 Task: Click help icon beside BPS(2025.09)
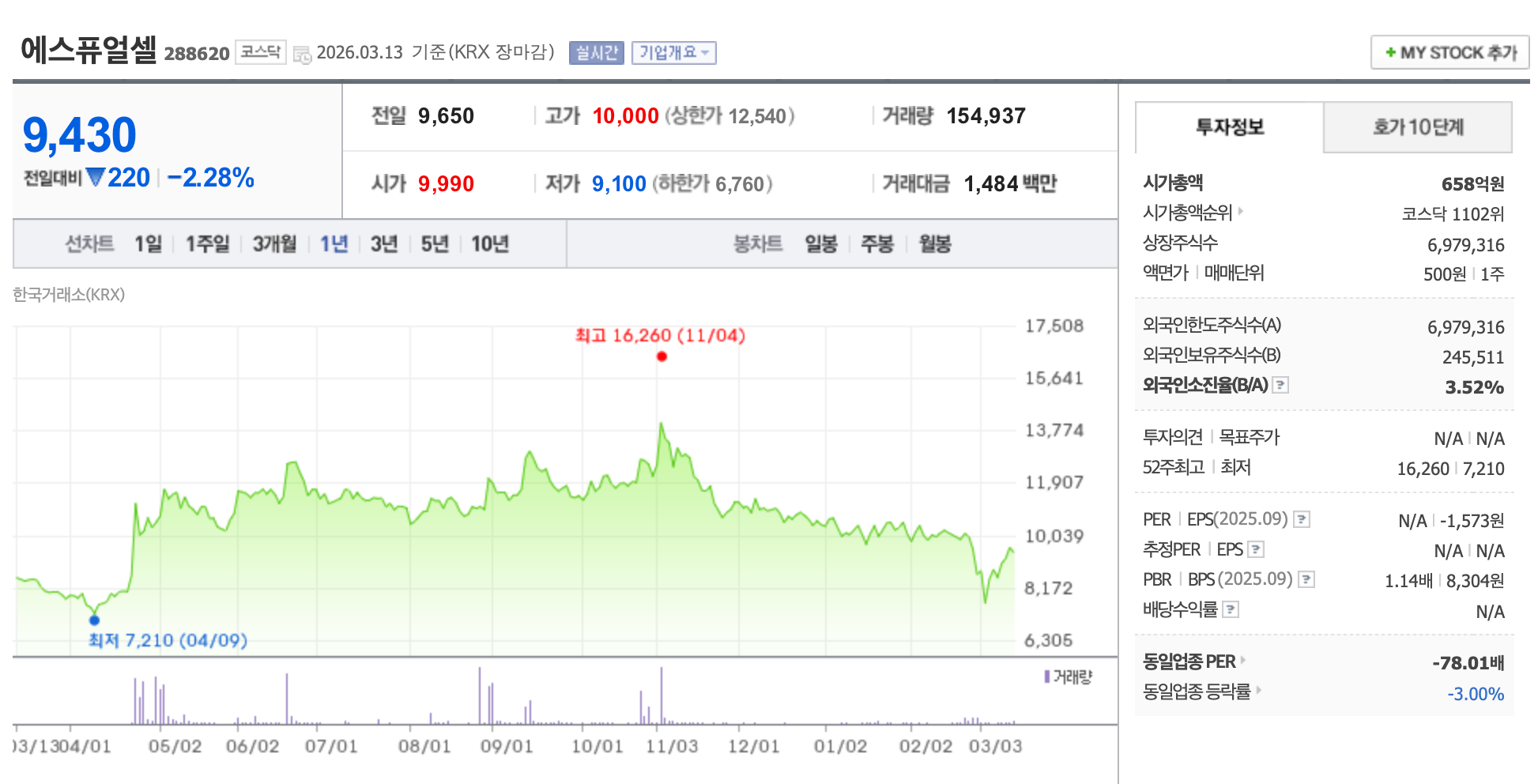(x=1306, y=579)
